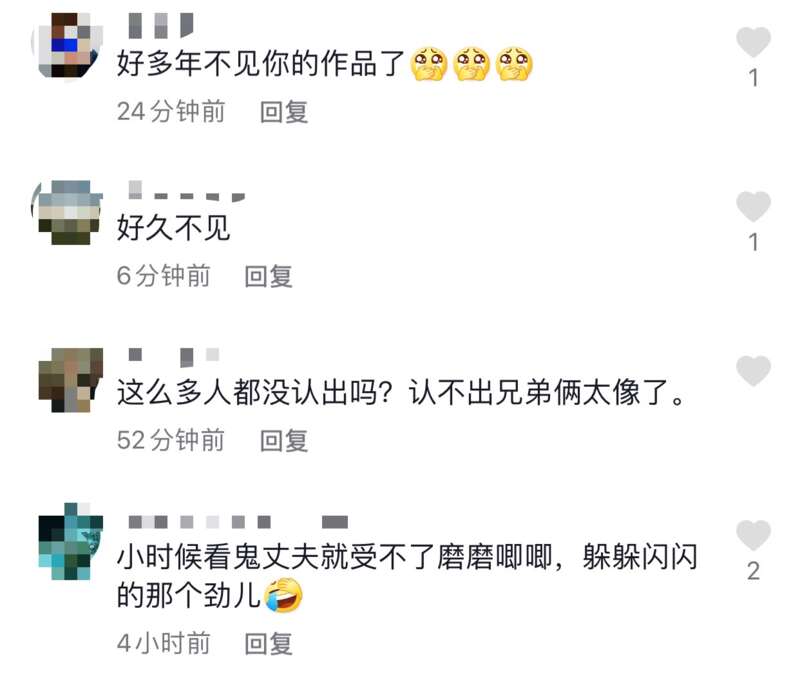The image size is (800, 680).
Task: Open avatar of "认不出兄弟俩" commenter
Action: coord(71,380)
